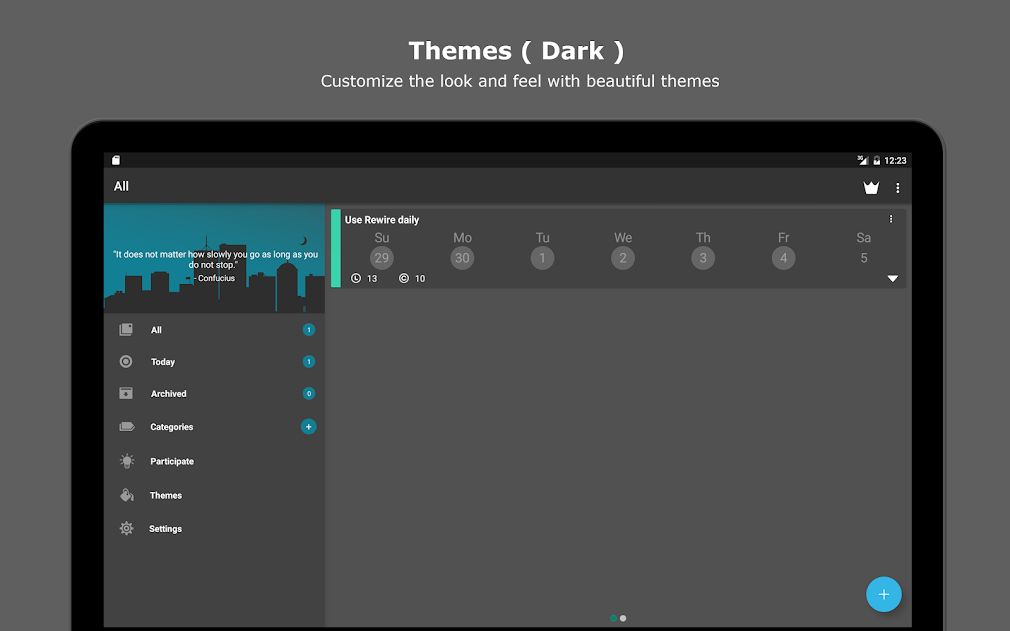Select the All menu item
The height and width of the screenshot is (631, 1010).
coord(214,330)
